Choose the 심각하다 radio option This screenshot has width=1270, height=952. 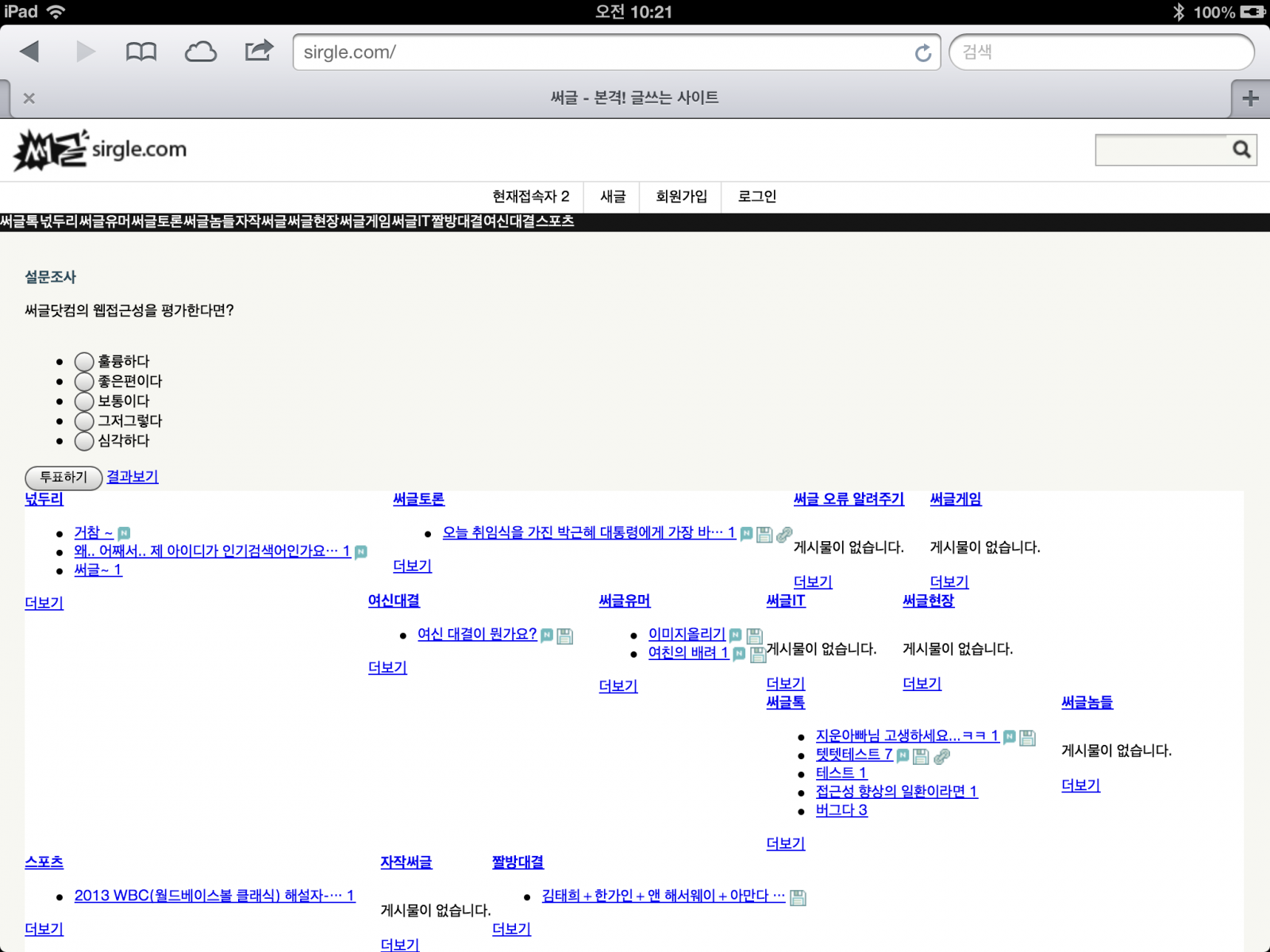pos(84,441)
